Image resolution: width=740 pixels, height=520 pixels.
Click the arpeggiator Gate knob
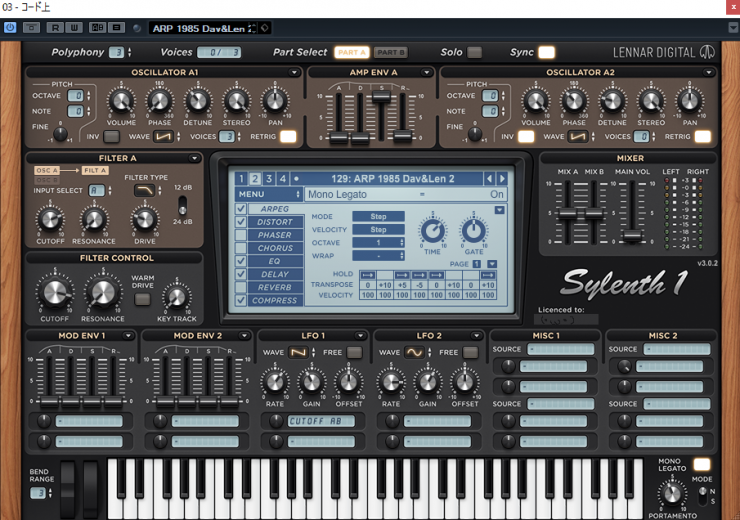click(x=474, y=231)
